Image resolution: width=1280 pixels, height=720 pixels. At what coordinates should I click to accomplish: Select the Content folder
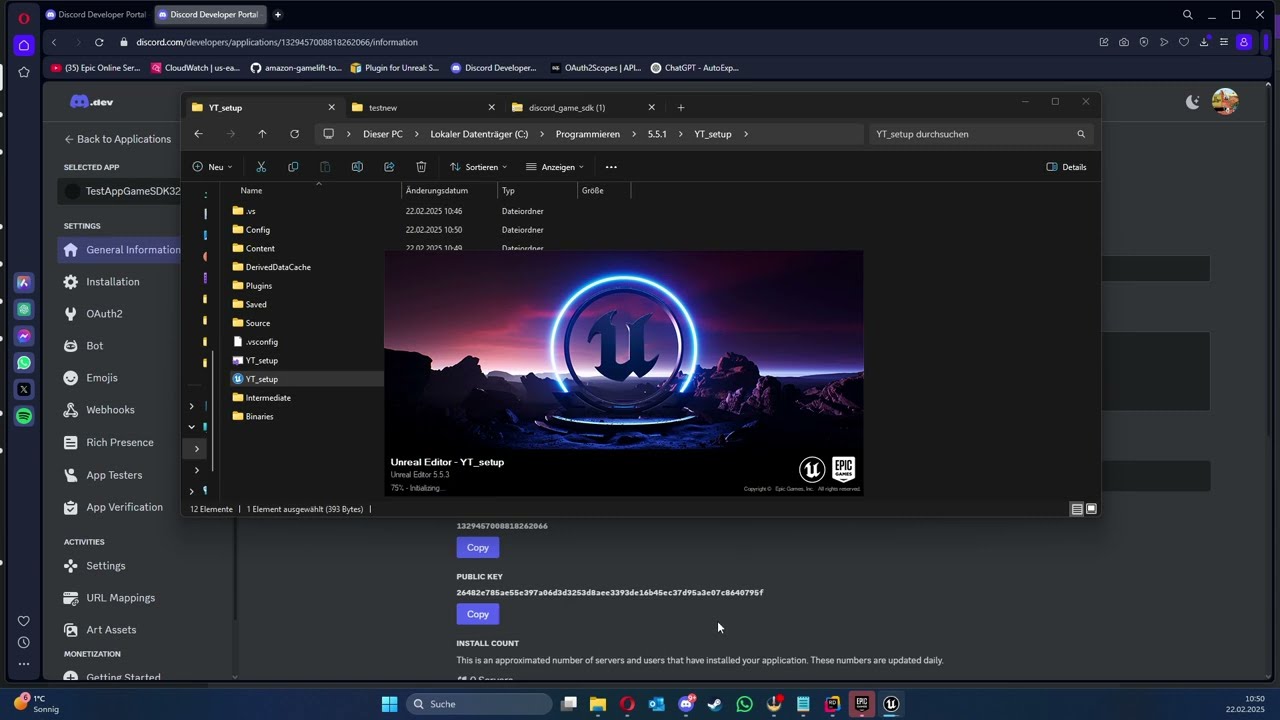pyautogui.click(x=260, y=248)
